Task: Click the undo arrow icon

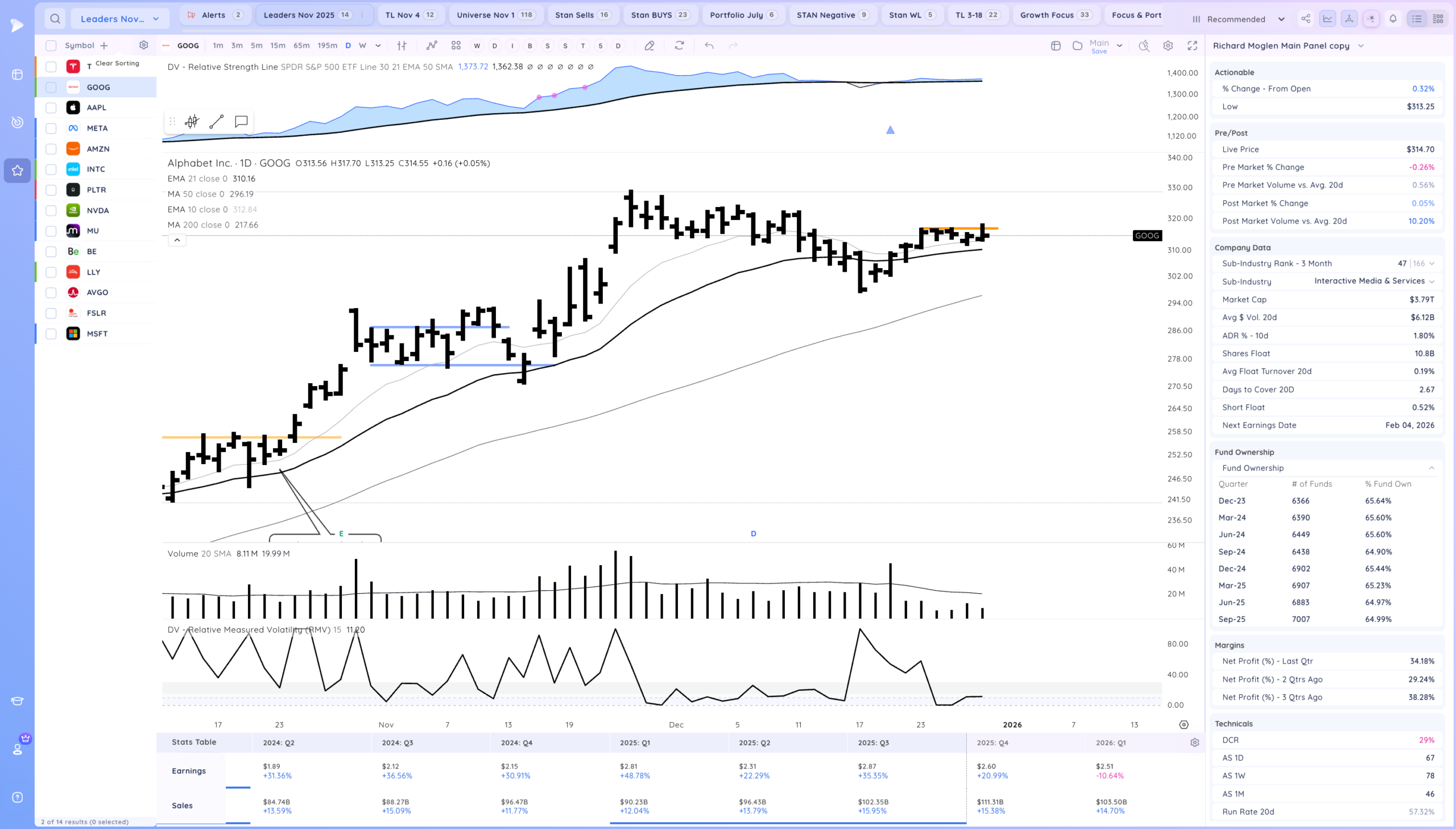Action: pyautogui.click(x=709, y=45)
